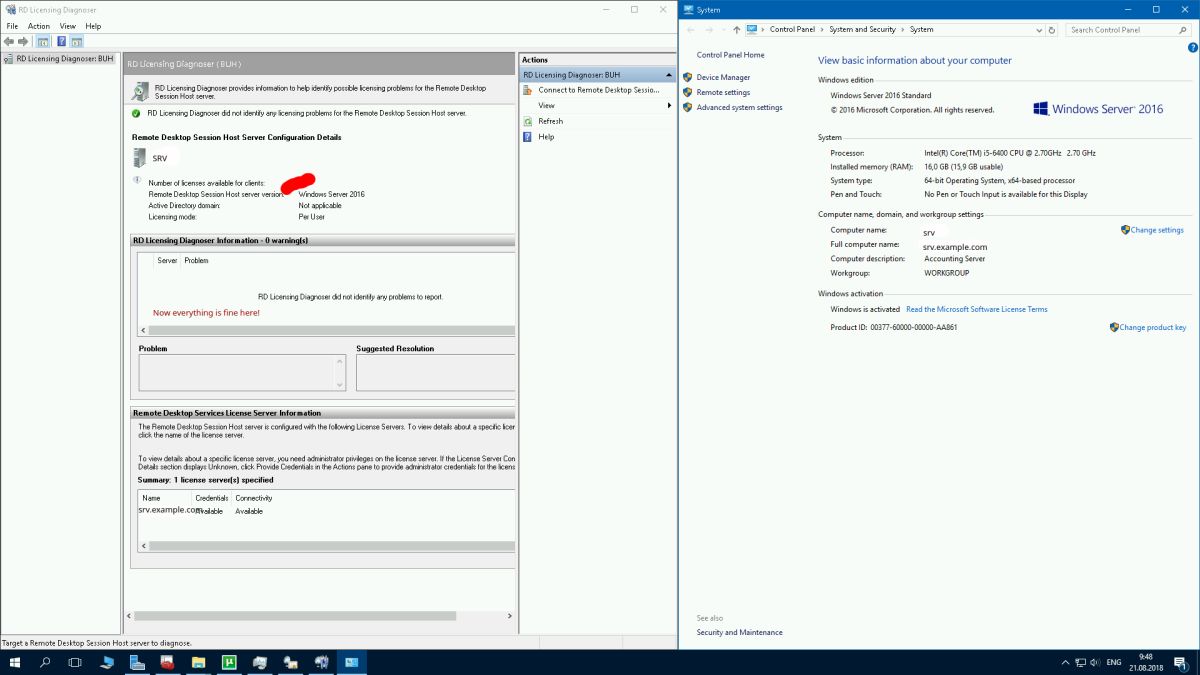Click the Forward arrow in RD Licensing Diagnoser toolbar
The width and height of the screenshot is (1200, 675).
(x=22, y=42)
